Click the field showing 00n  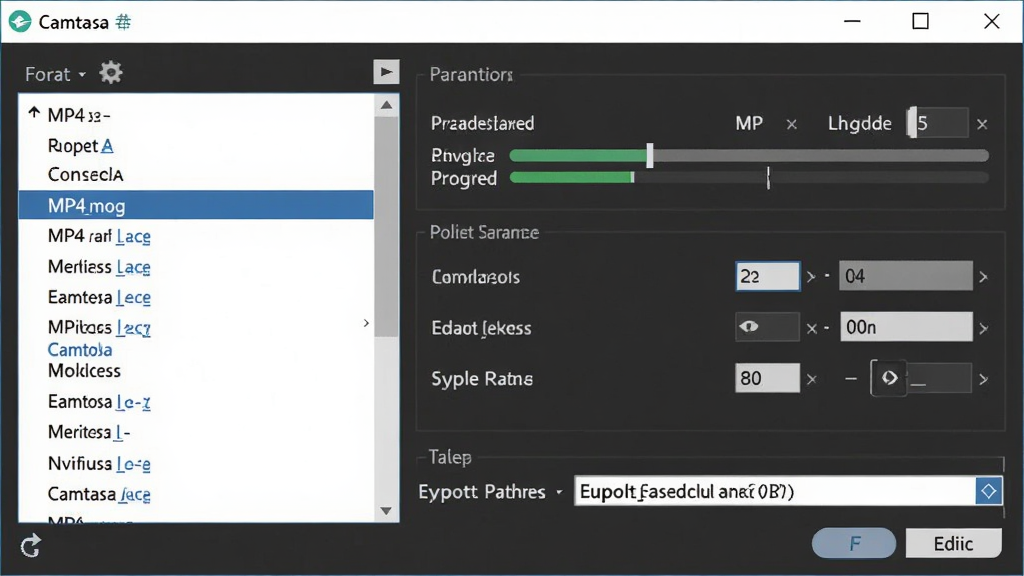click(906, 327)
